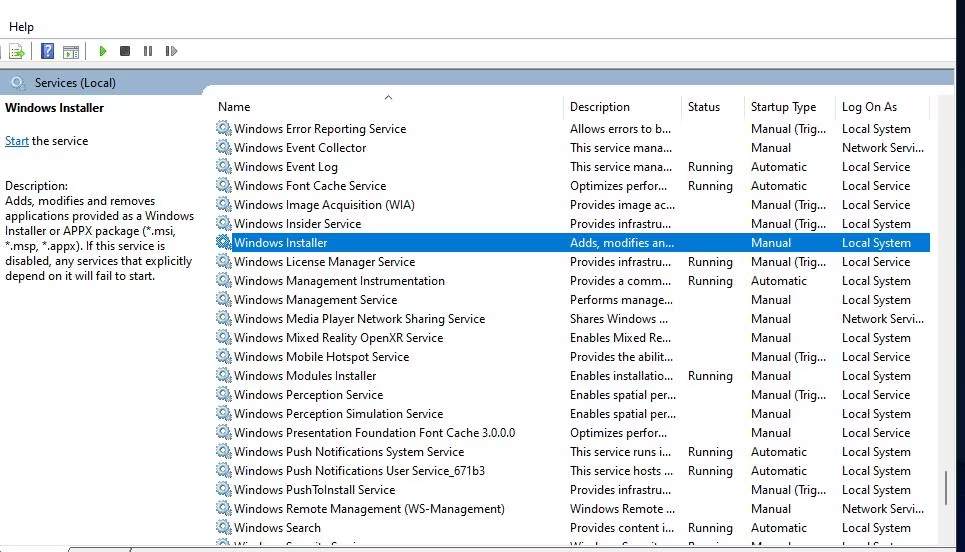Click the Pause Service toolbar button
Screen dimensions: 965x552
pyautogui.click(x=148, y=51)
